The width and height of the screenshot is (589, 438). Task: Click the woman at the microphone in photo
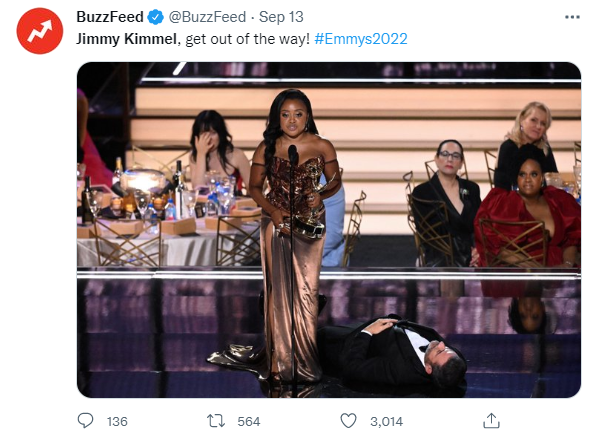coord(293,233)
